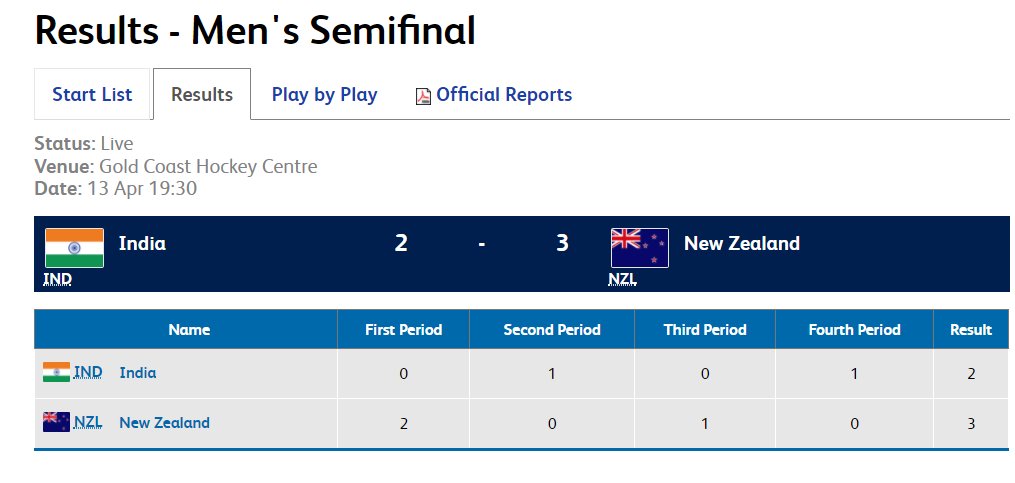The image size is (1015, 483).
Task: Open the Start List tab
Action: point(92,95)
